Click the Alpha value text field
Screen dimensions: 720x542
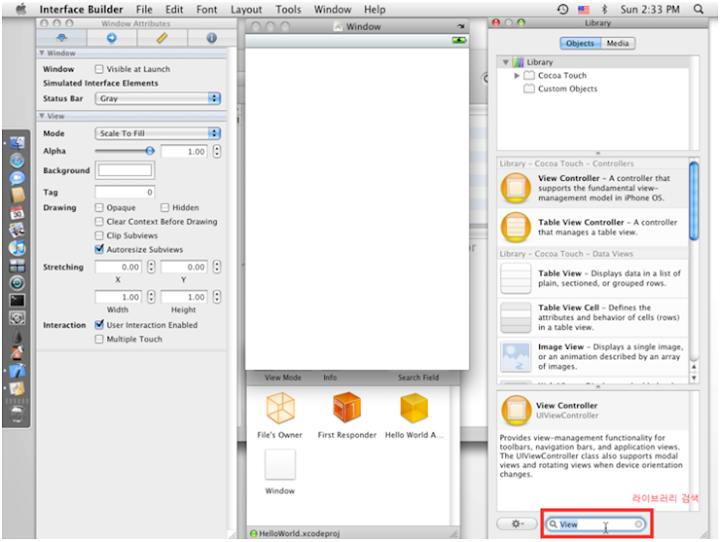coord(184,151)
